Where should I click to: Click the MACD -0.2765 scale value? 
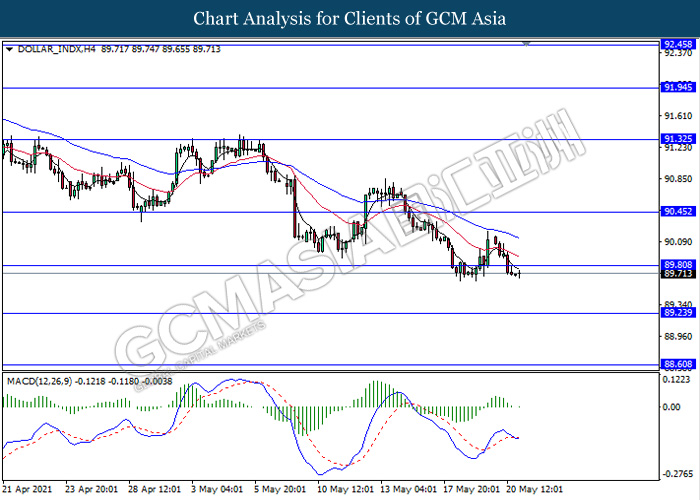pos(675,473)
